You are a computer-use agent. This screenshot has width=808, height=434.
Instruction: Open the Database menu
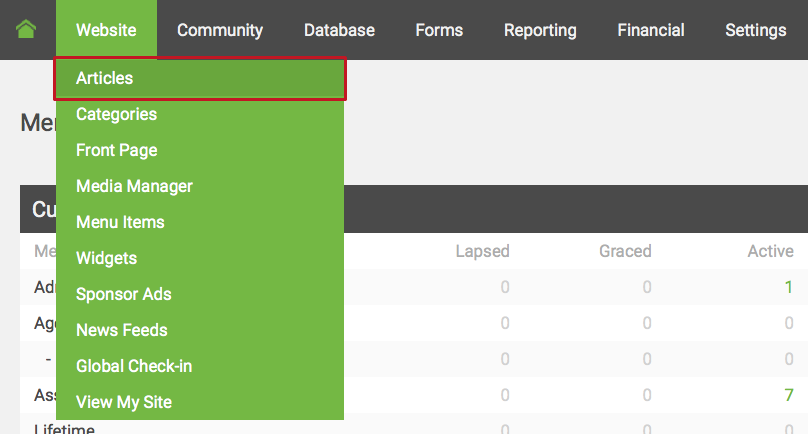pyautogui.click(x=339, y=30)
